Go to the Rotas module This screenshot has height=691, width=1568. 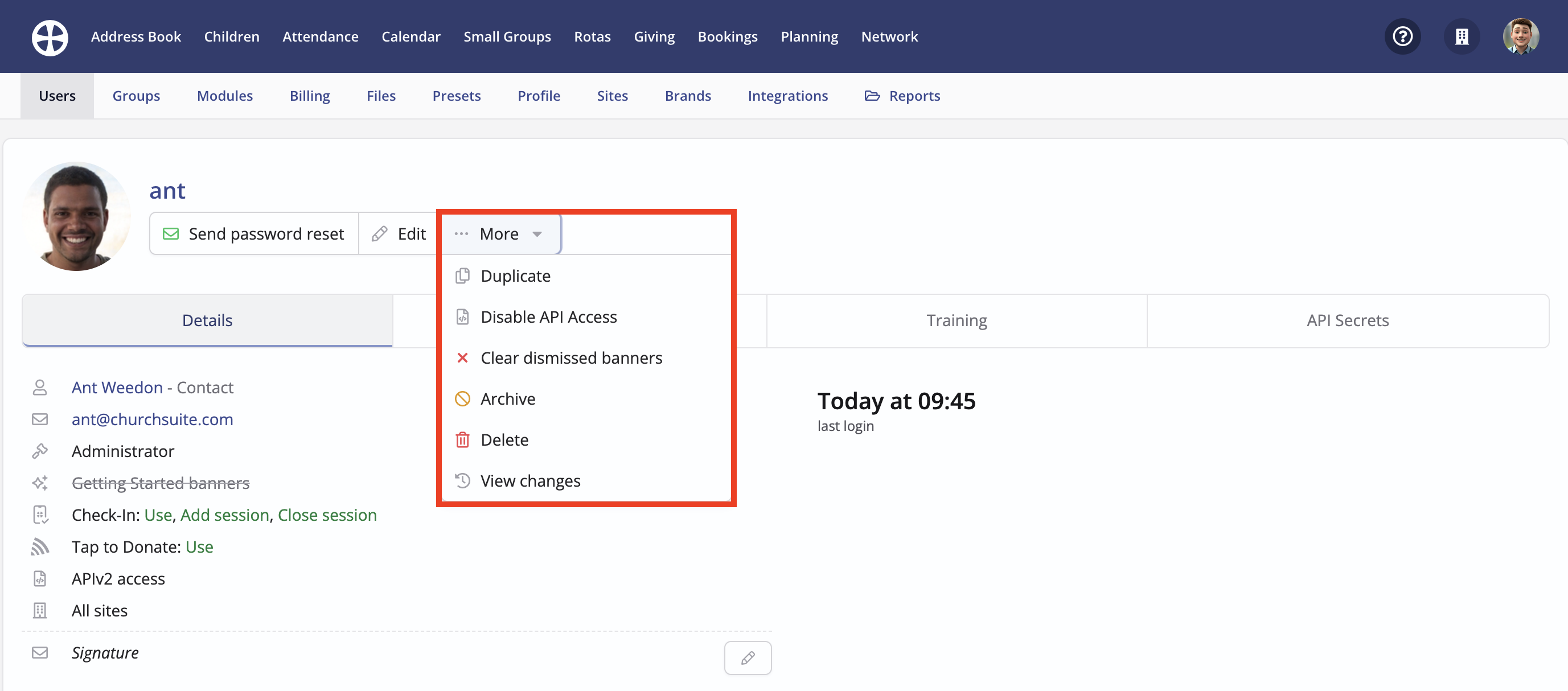592,36
